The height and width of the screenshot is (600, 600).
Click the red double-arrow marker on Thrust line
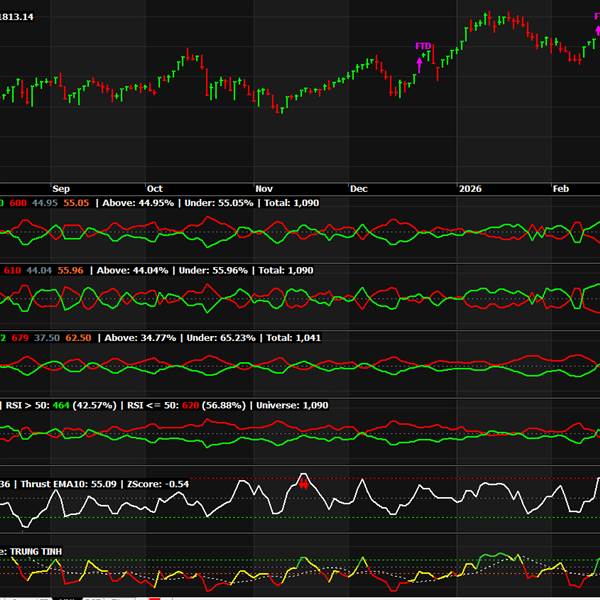303,485
